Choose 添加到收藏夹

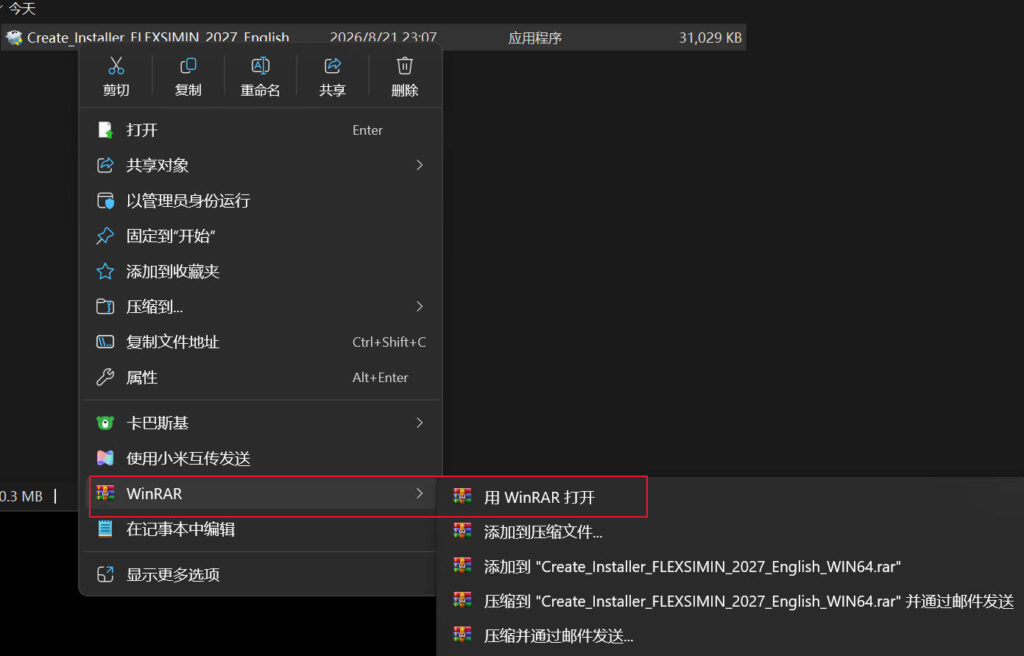coord(260,271)
